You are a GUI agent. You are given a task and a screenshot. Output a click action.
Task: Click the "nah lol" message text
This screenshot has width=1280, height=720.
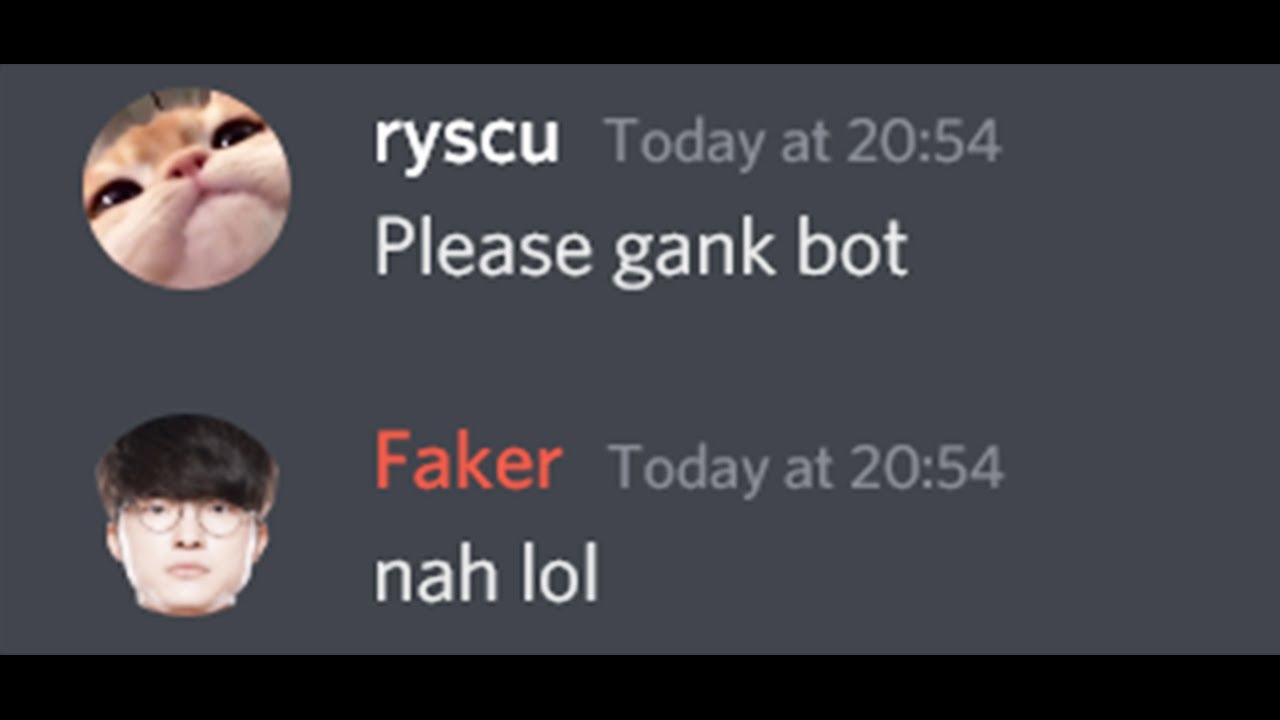[x=487, y=575]
